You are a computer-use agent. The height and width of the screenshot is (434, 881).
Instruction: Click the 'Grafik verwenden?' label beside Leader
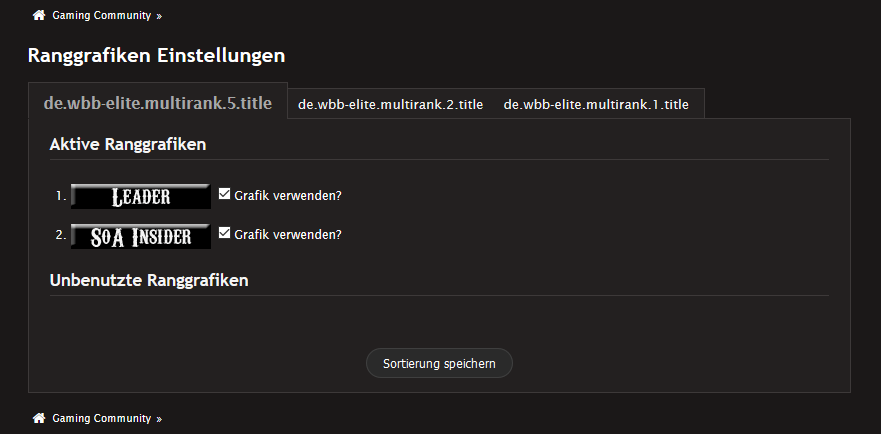tap(288, 195)
